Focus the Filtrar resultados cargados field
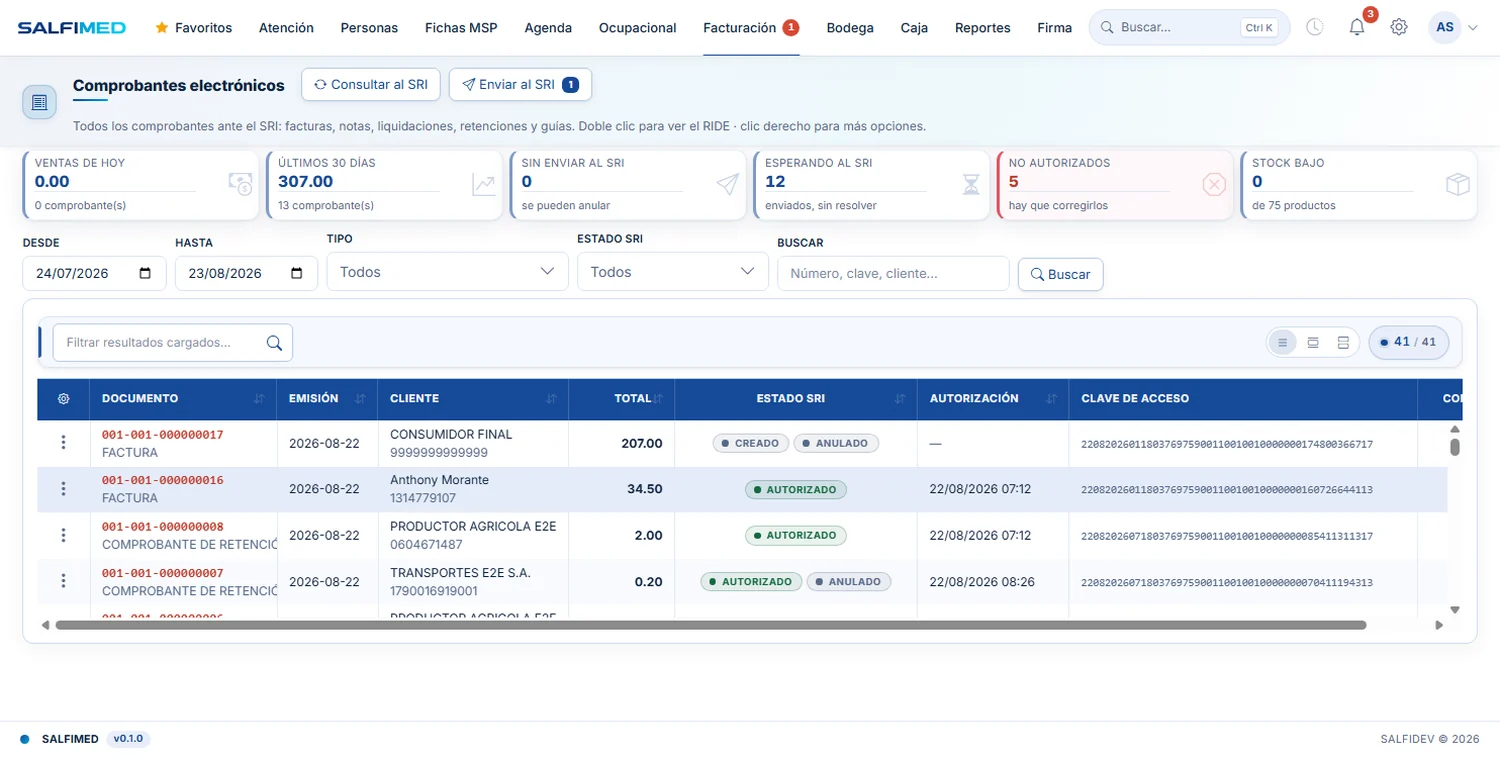Image resolution: width=1500 pixels, height=757 pixels. click(x=173, y=342)
